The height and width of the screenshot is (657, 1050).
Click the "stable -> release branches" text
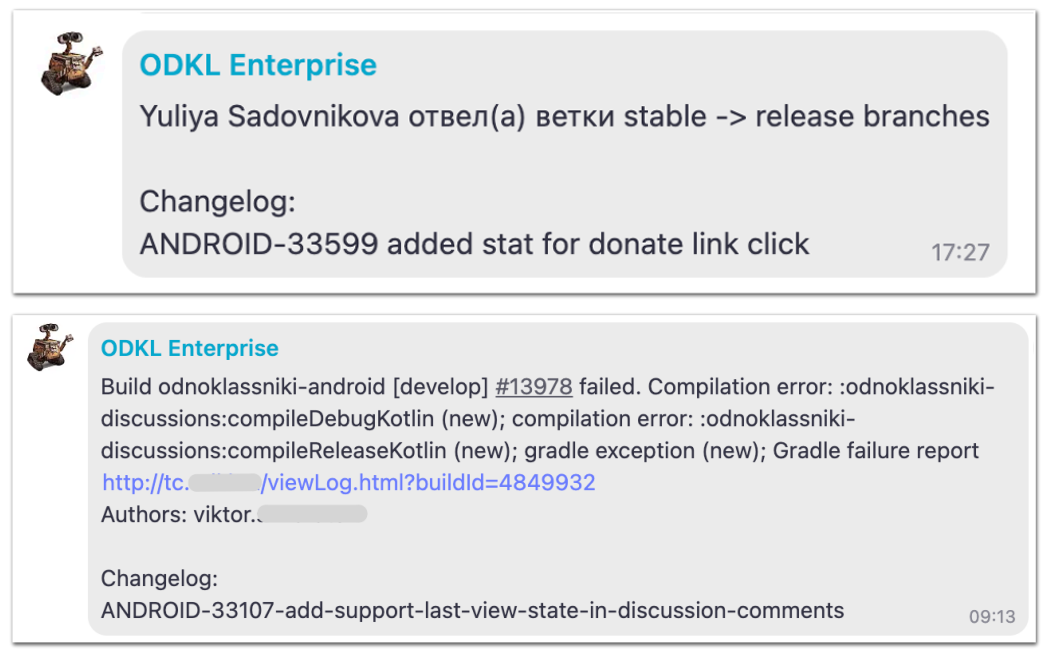[806, 117]
